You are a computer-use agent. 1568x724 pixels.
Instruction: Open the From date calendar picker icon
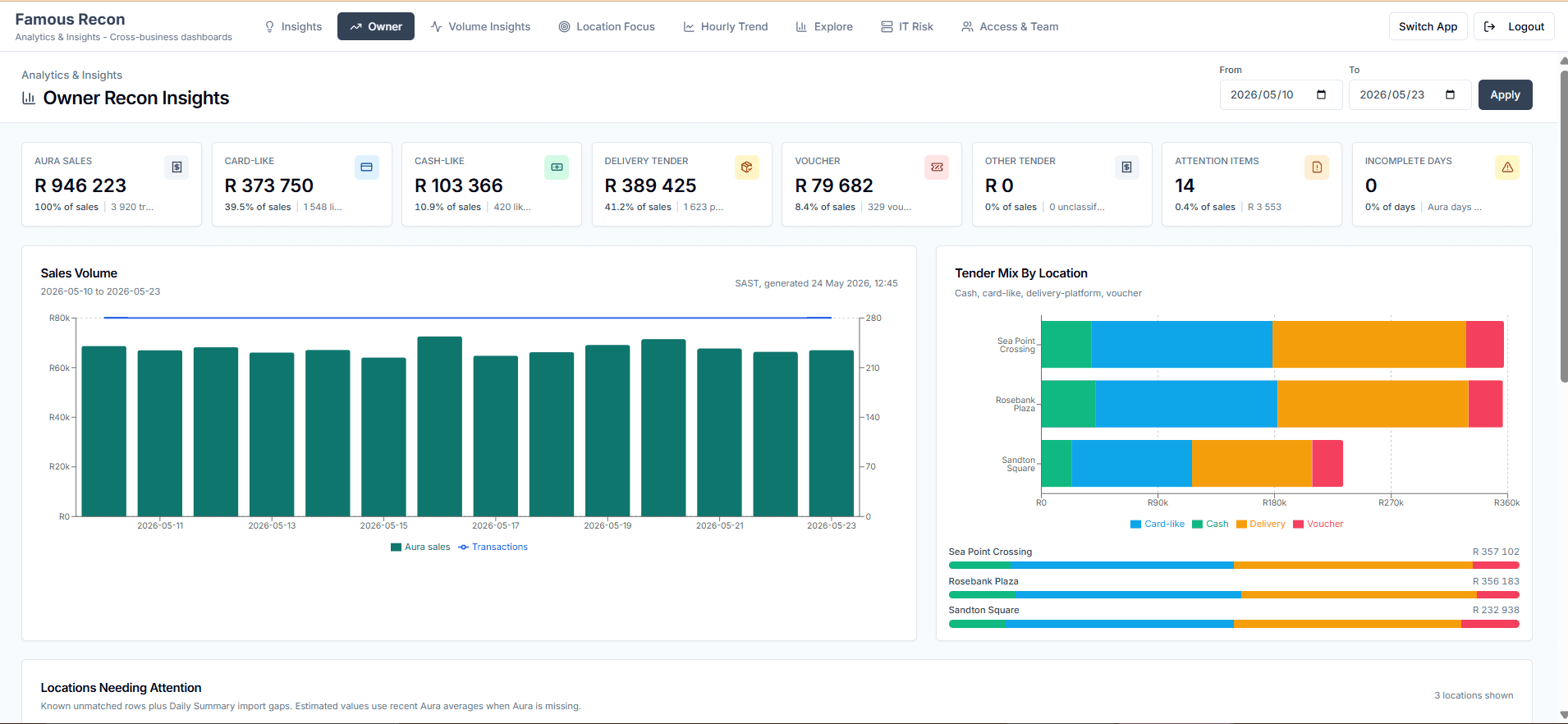pos(1321,94)
